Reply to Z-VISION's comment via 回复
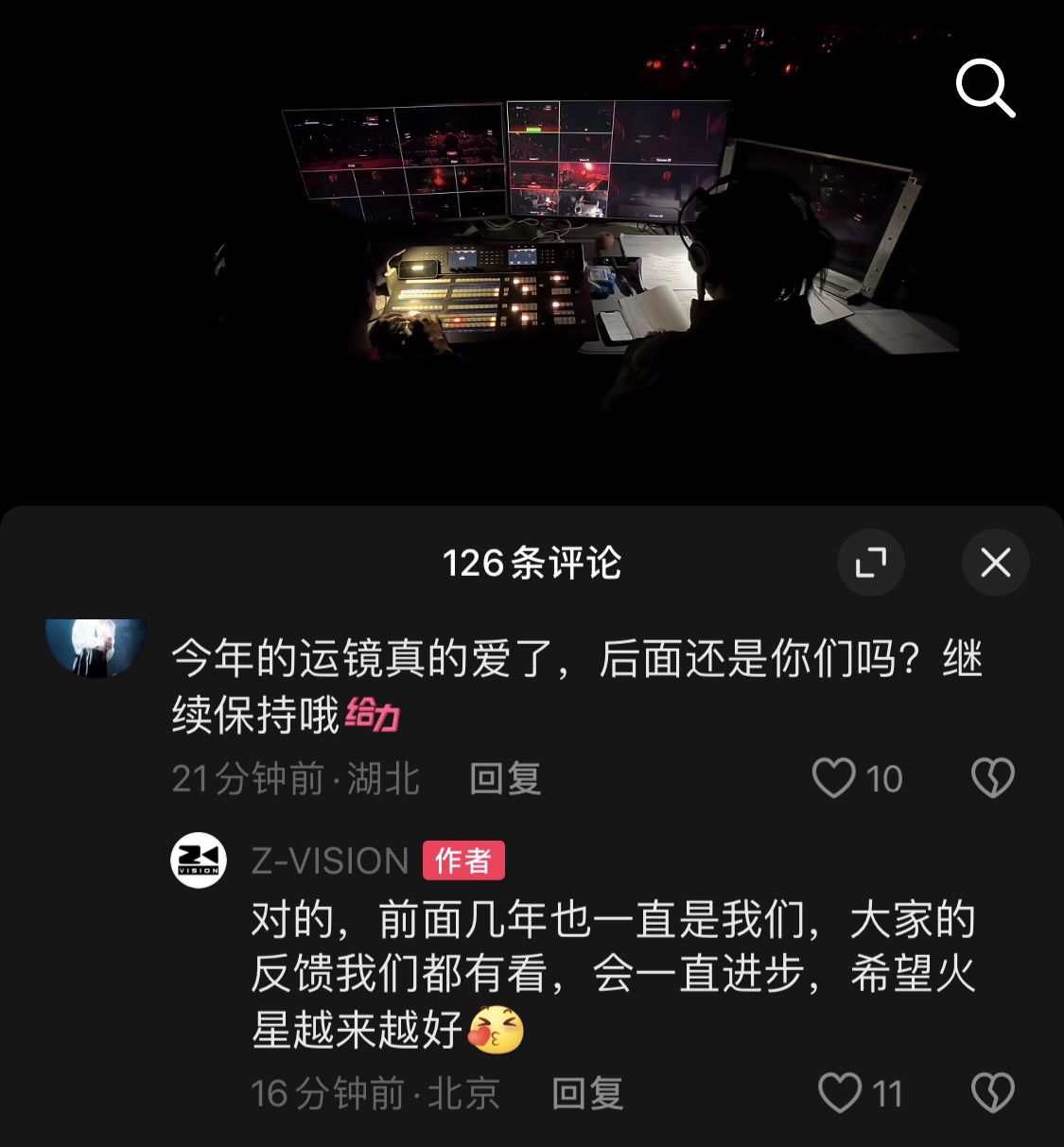This screenshot has width=1064, height=1147. click(587, 1094)
